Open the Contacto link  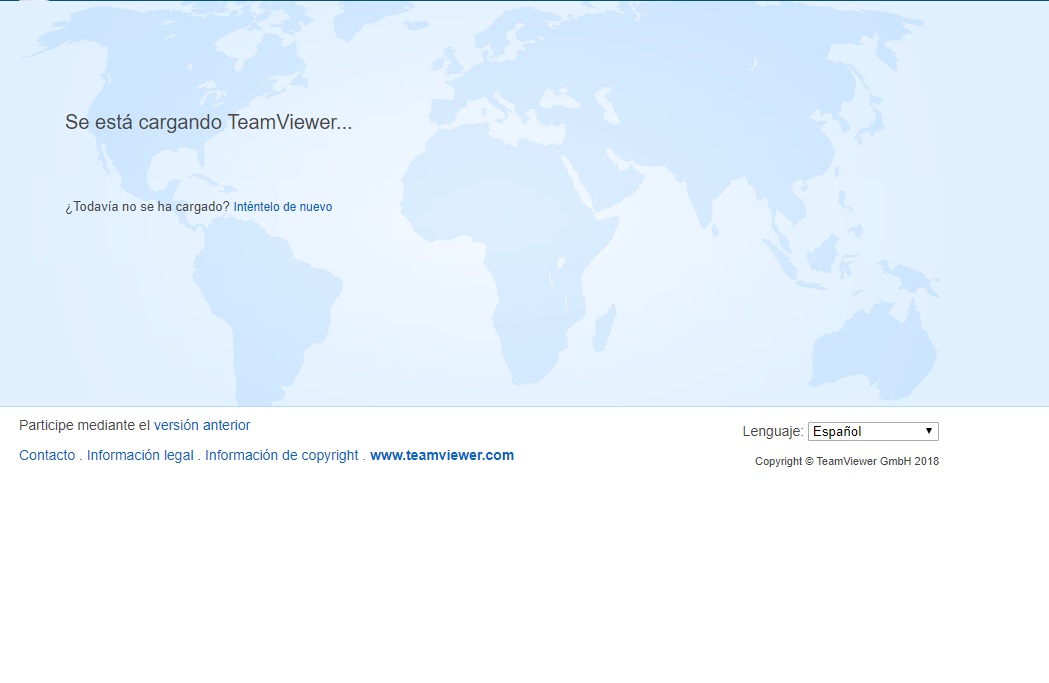click(47, 456)
